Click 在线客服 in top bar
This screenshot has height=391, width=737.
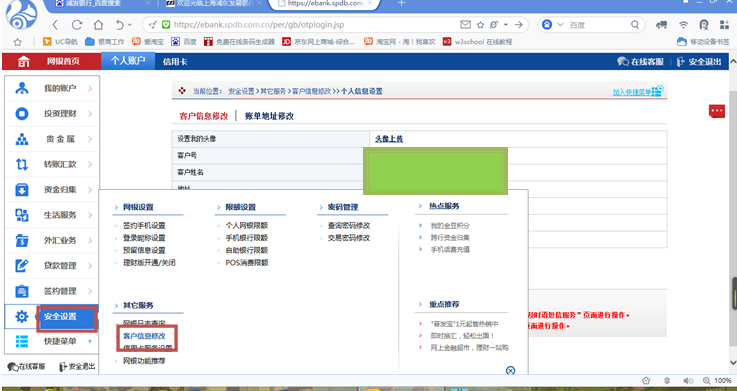[x=641, y=62]
